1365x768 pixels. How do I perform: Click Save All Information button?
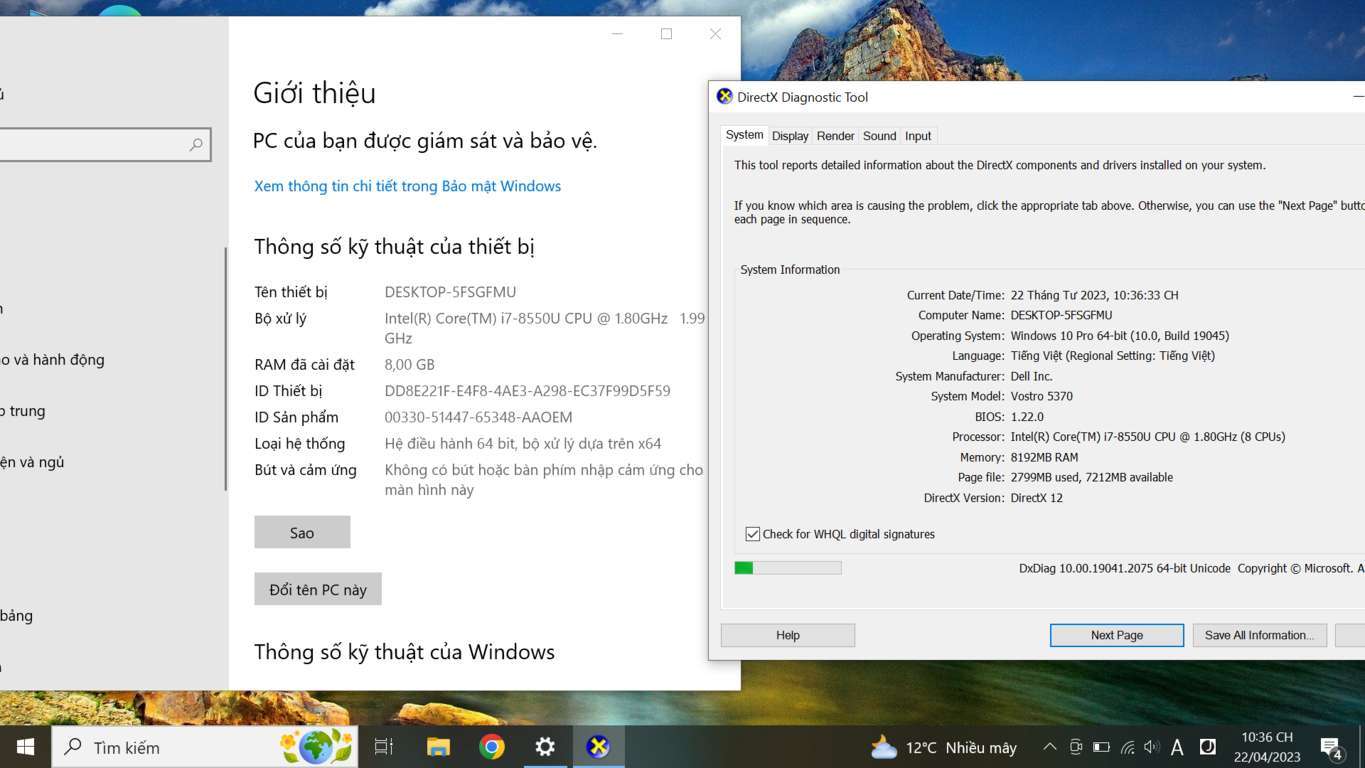(1259, 635)
